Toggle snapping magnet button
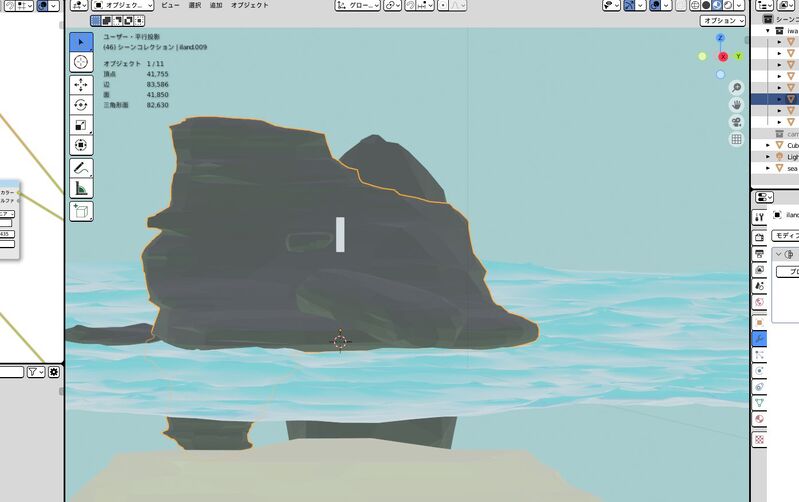 click(x=410, y=5)
